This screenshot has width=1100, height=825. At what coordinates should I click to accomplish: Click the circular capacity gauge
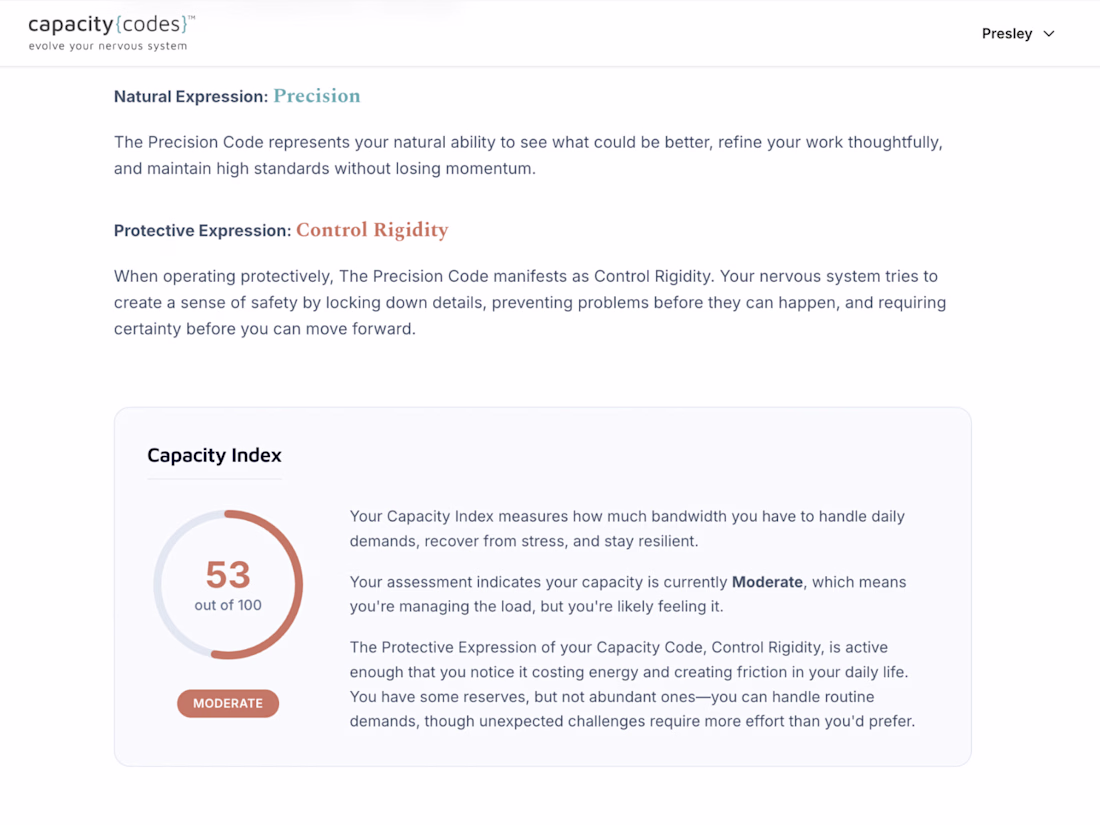228,584
